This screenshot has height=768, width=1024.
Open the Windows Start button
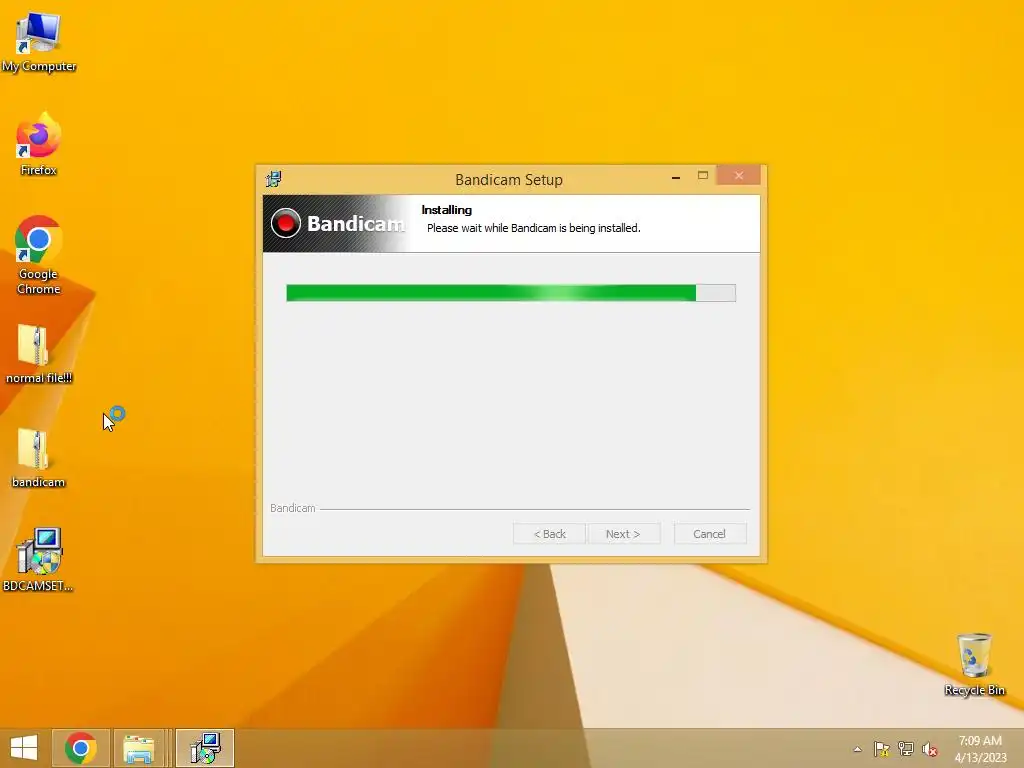click(x=24, y=748)
